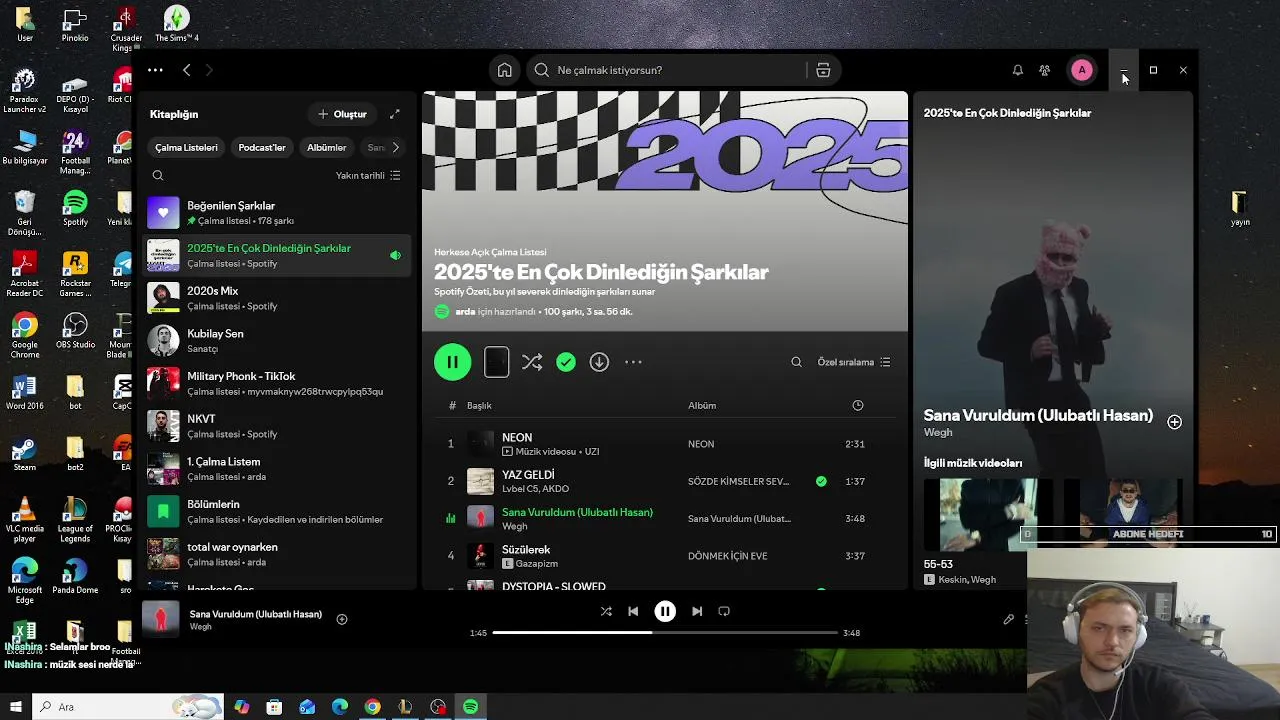Open the Windows Start menu
Screen dimensions: 1280x720
[15, 707]
